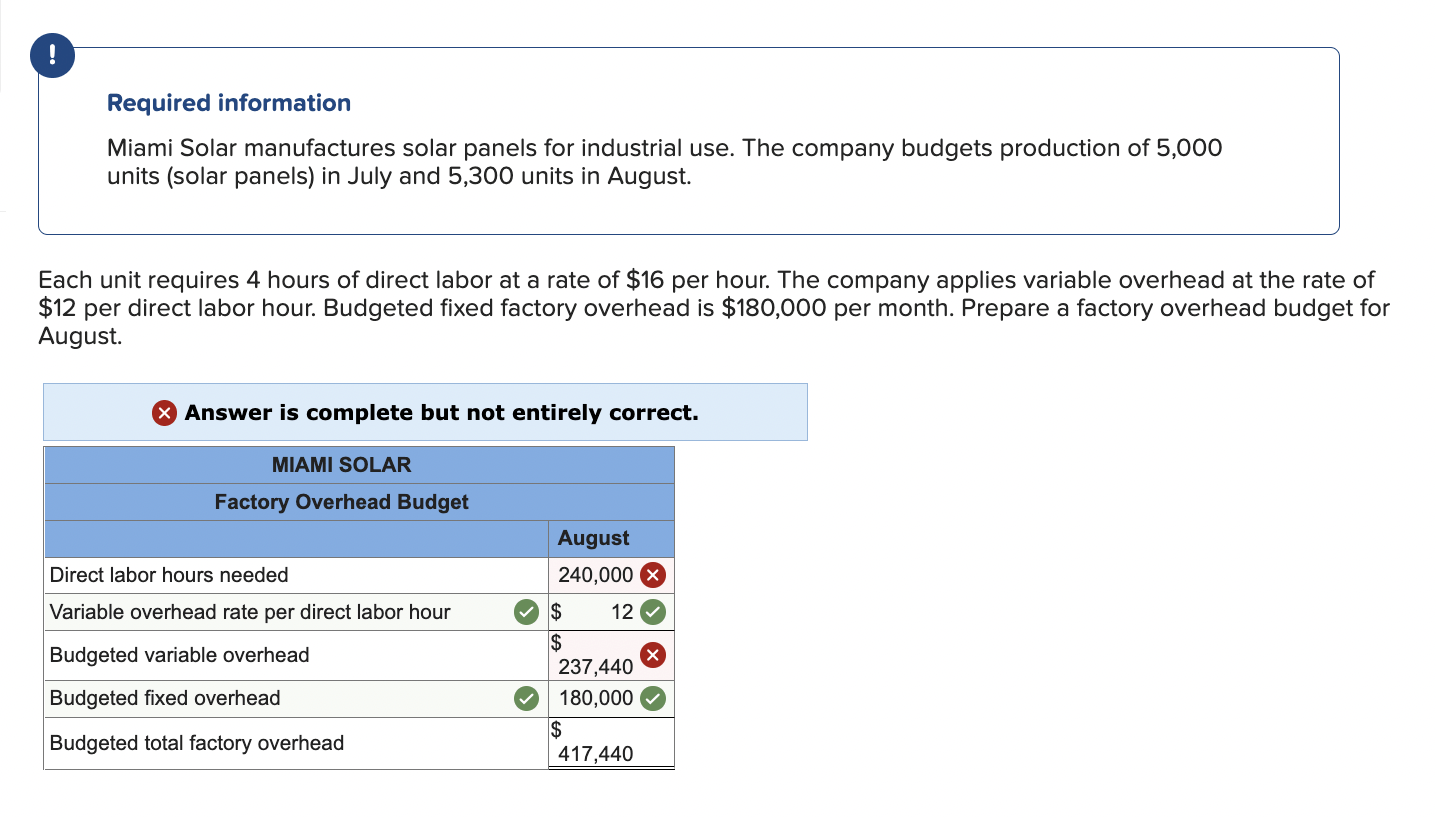Click green checkmark left of 180,000 cell
This screenshot has width=1436, height=818.
tap(525, 699)
